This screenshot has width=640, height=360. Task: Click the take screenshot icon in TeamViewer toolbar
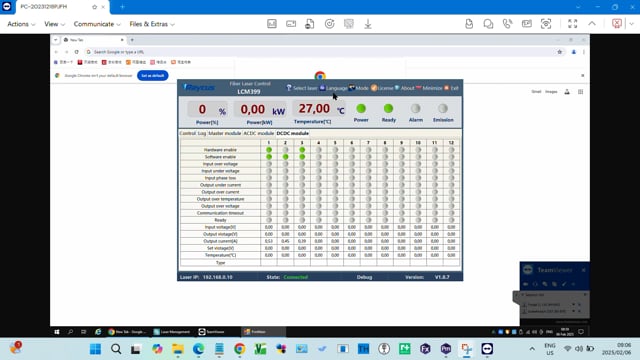click(x=546, y=24)
